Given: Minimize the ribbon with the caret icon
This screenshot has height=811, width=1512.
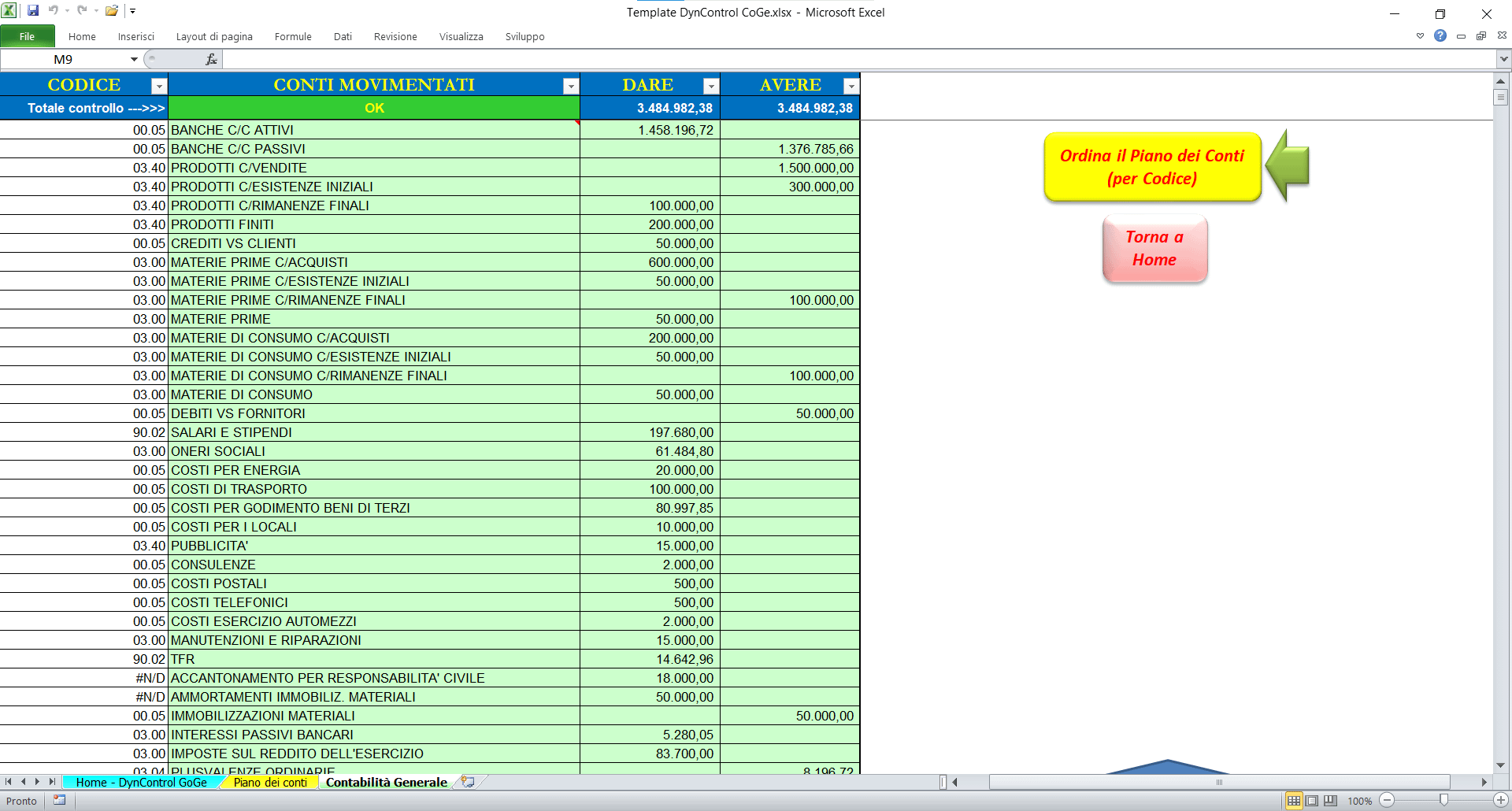Looking at the screenshot, I should 1420,35.
